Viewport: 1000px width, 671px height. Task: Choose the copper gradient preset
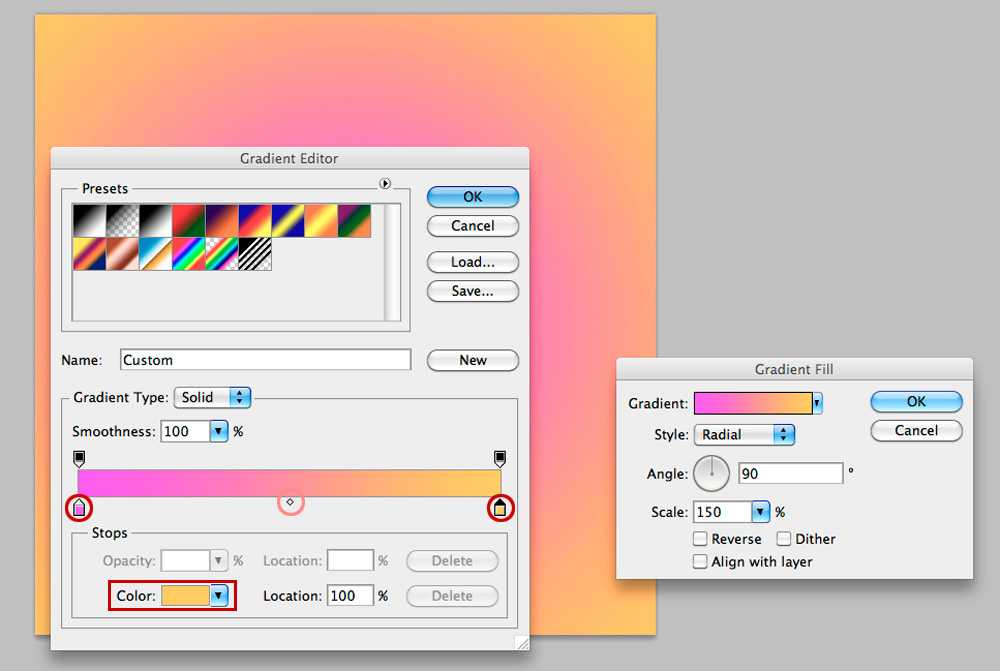coord(122,254)
